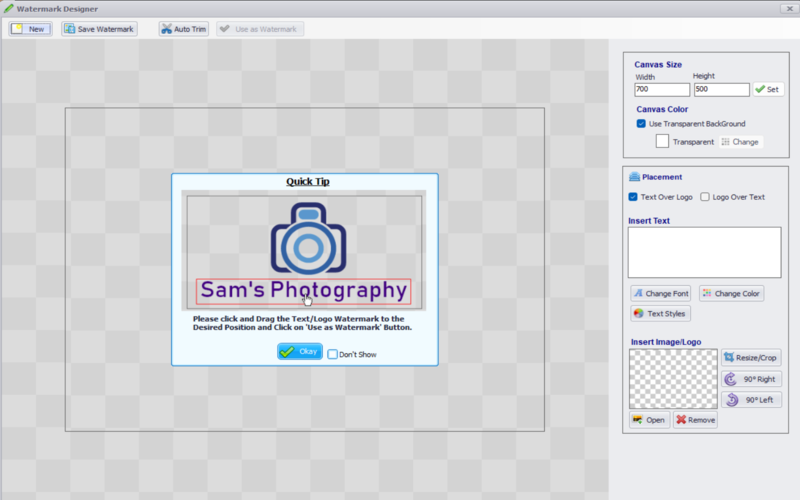Click the camera logo in Quick Tip
Image resolution: width=800 pixels, height=500 pixels.
click(308, 238)
